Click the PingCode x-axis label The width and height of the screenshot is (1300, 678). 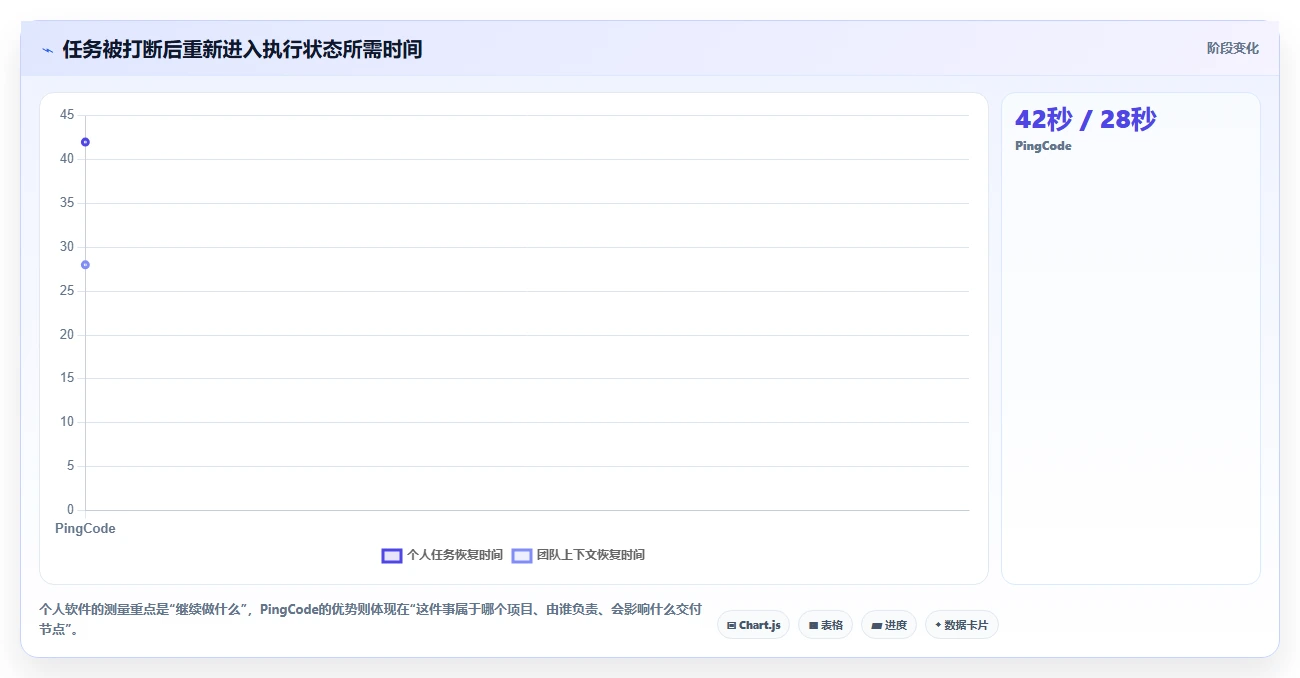pyautogui.click(x=85, y=529)
